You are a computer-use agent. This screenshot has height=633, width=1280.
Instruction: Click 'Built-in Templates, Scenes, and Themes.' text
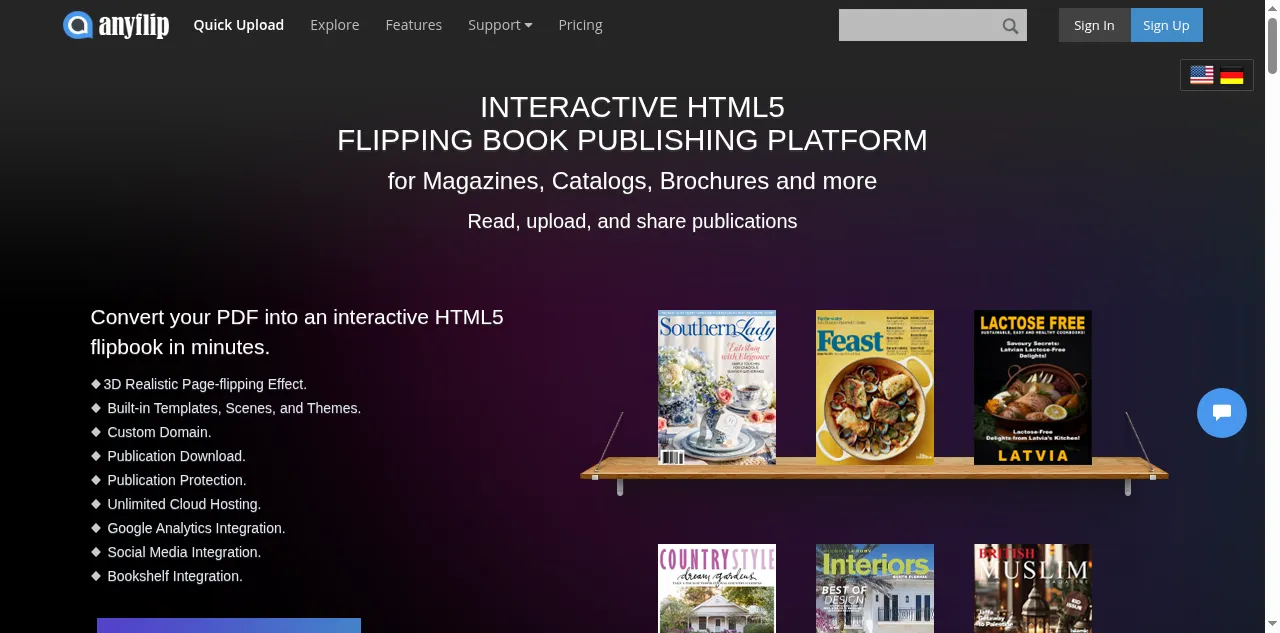click(234, 408)
